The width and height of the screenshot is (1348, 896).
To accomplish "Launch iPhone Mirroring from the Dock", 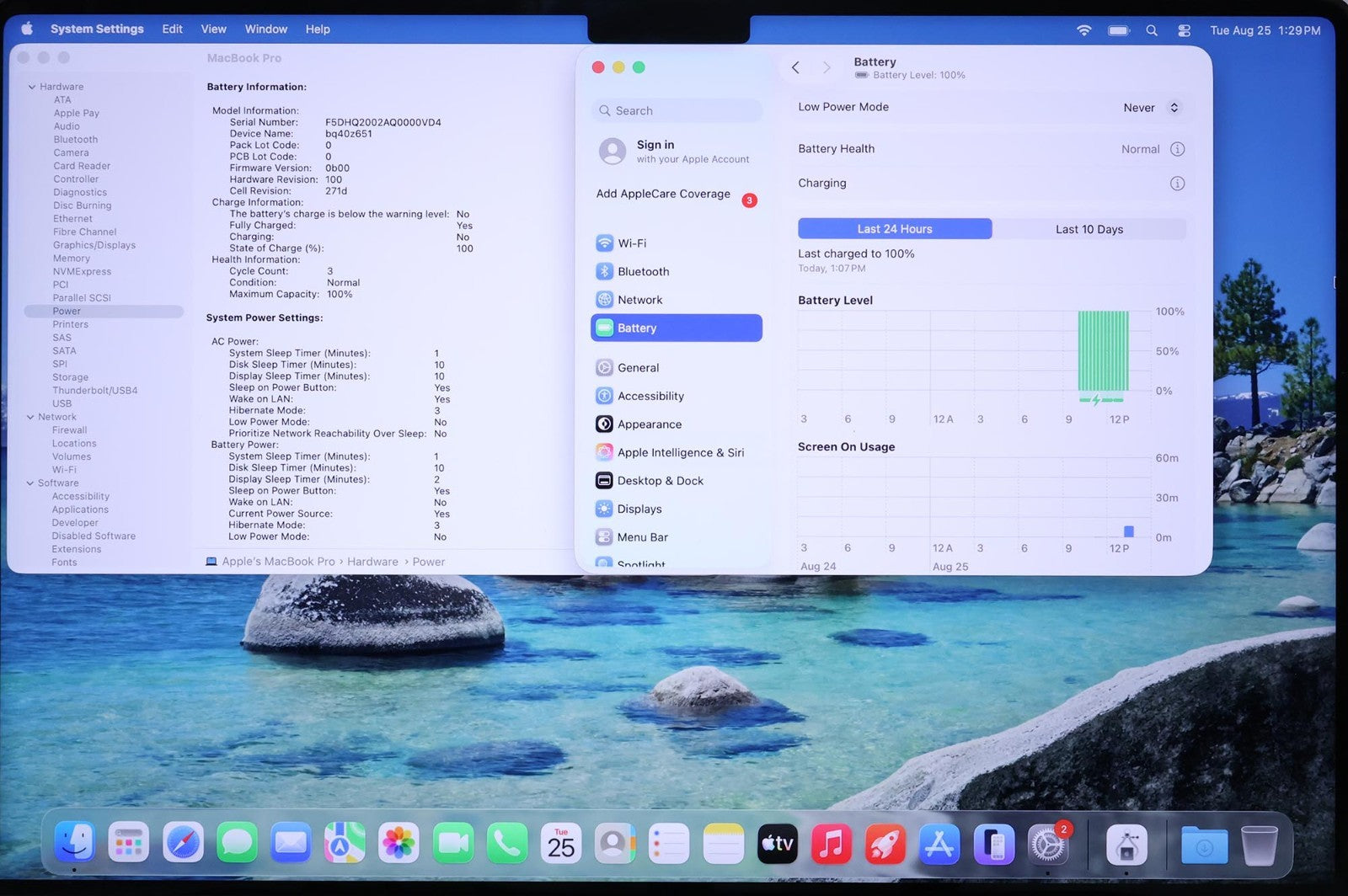I will (993, 843).
